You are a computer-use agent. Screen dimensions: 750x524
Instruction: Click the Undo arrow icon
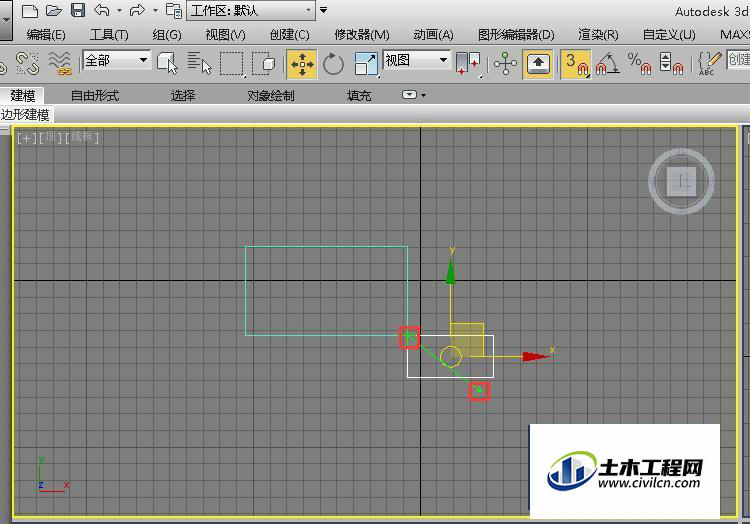tap(102, 10)
